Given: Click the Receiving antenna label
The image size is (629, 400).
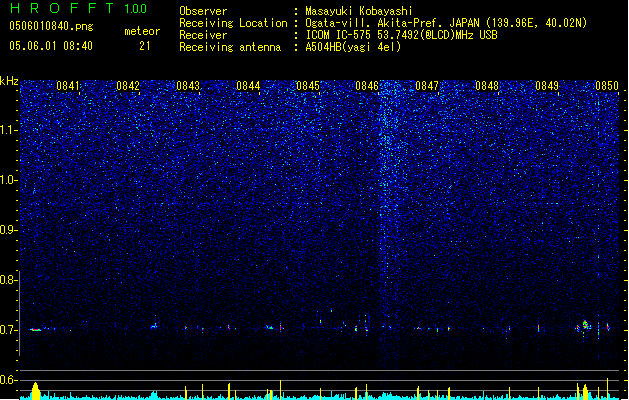Looking at the screenshot, I should tap(230, 47).
